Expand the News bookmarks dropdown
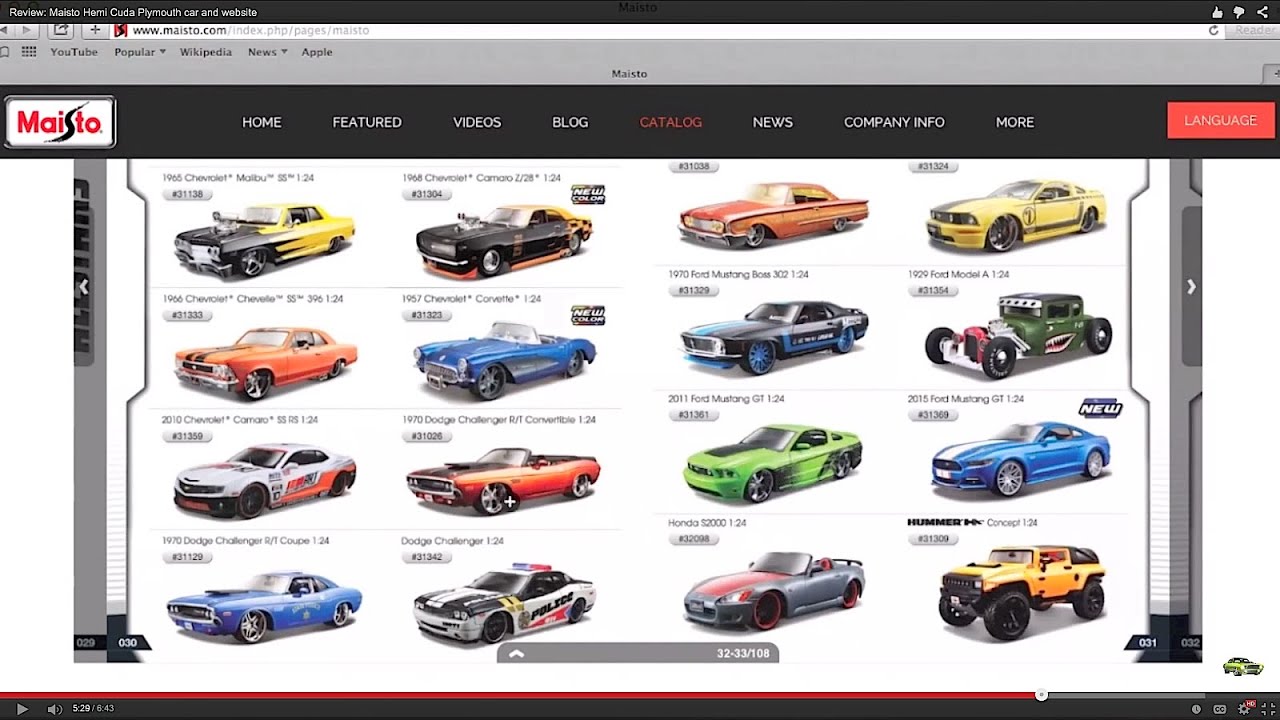This screenshot has height=720, width=1280. point(267,52)
